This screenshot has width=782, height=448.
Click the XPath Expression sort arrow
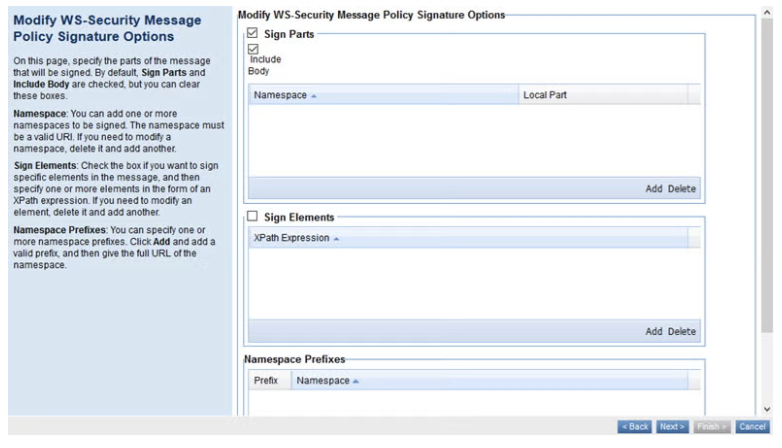coord(336,239)
